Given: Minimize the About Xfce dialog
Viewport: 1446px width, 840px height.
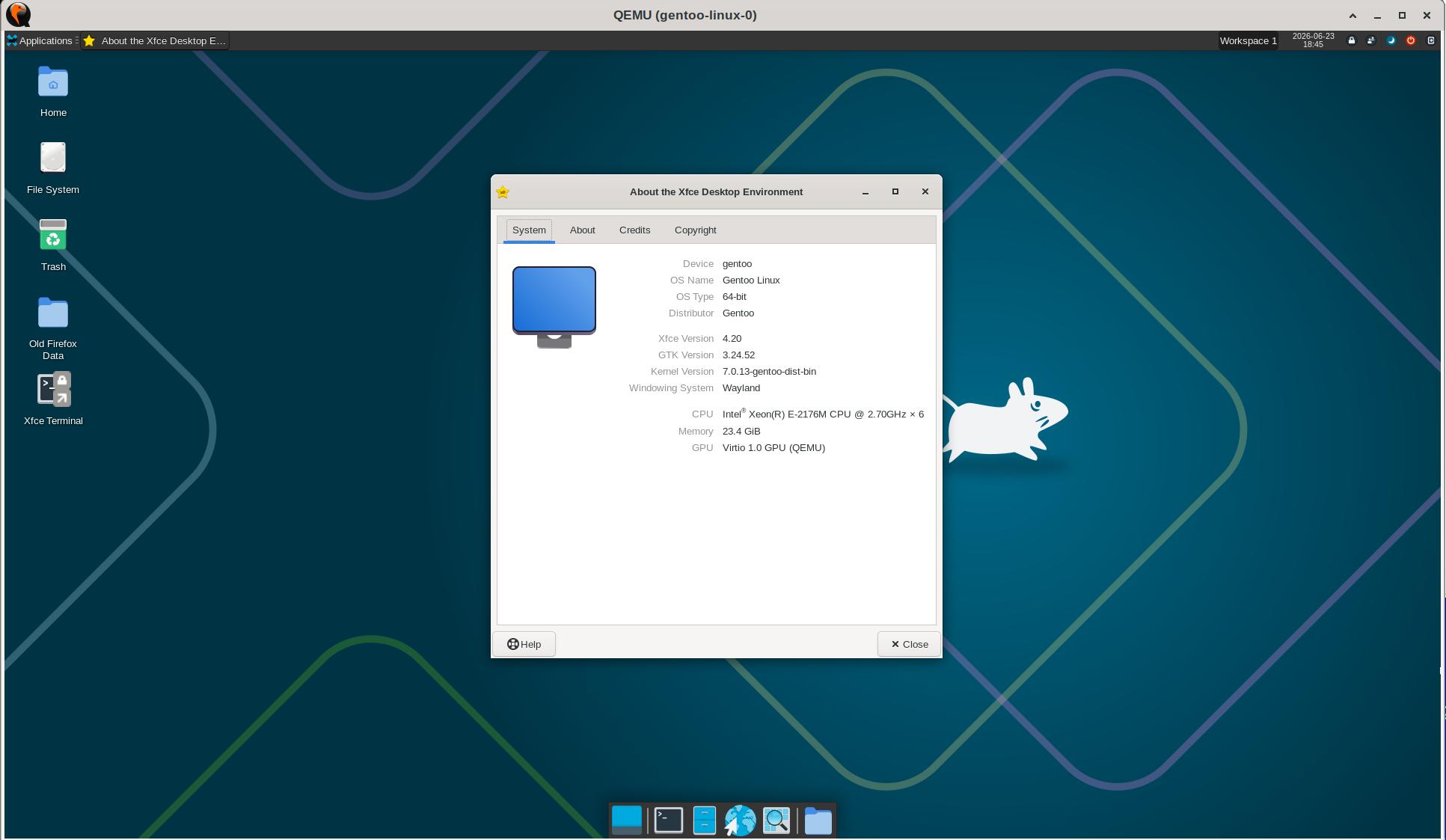Looking at the screenshot, I should tap(866, 192).
